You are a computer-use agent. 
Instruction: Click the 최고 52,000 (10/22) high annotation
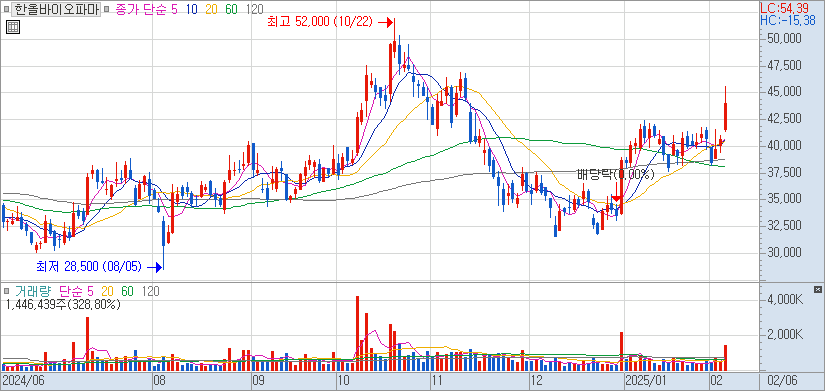320,22
